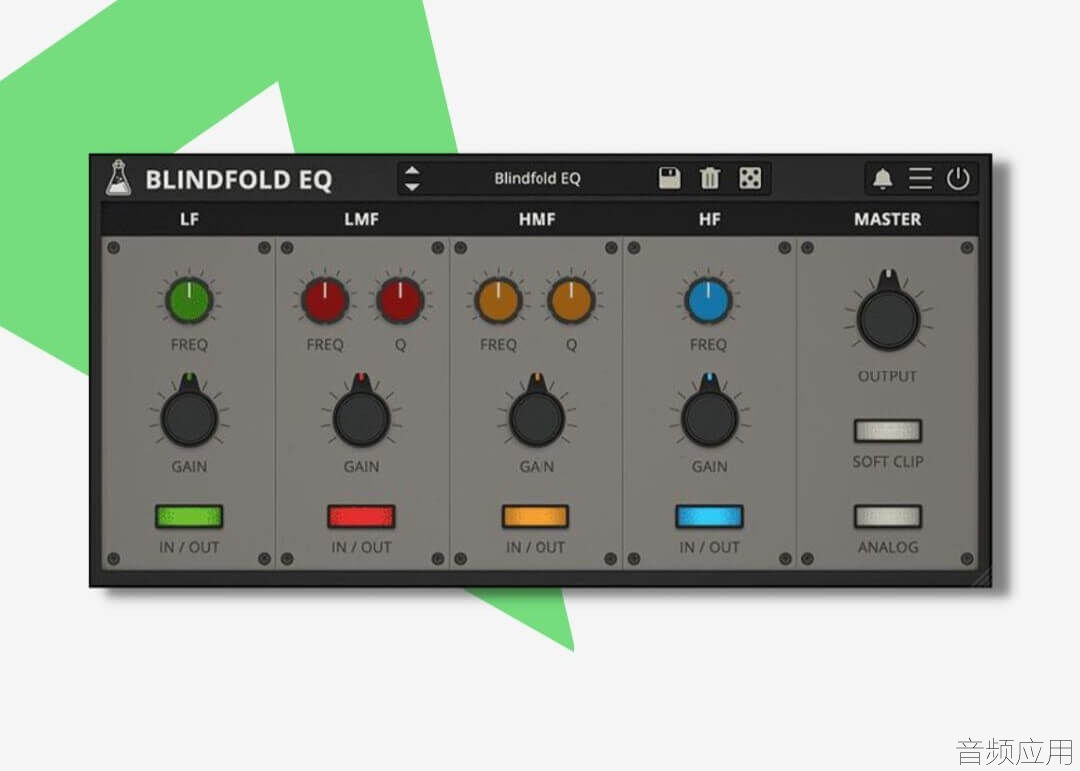Click the orange HMF Q knob
1080x771 pixels.
tap(571, 300)
